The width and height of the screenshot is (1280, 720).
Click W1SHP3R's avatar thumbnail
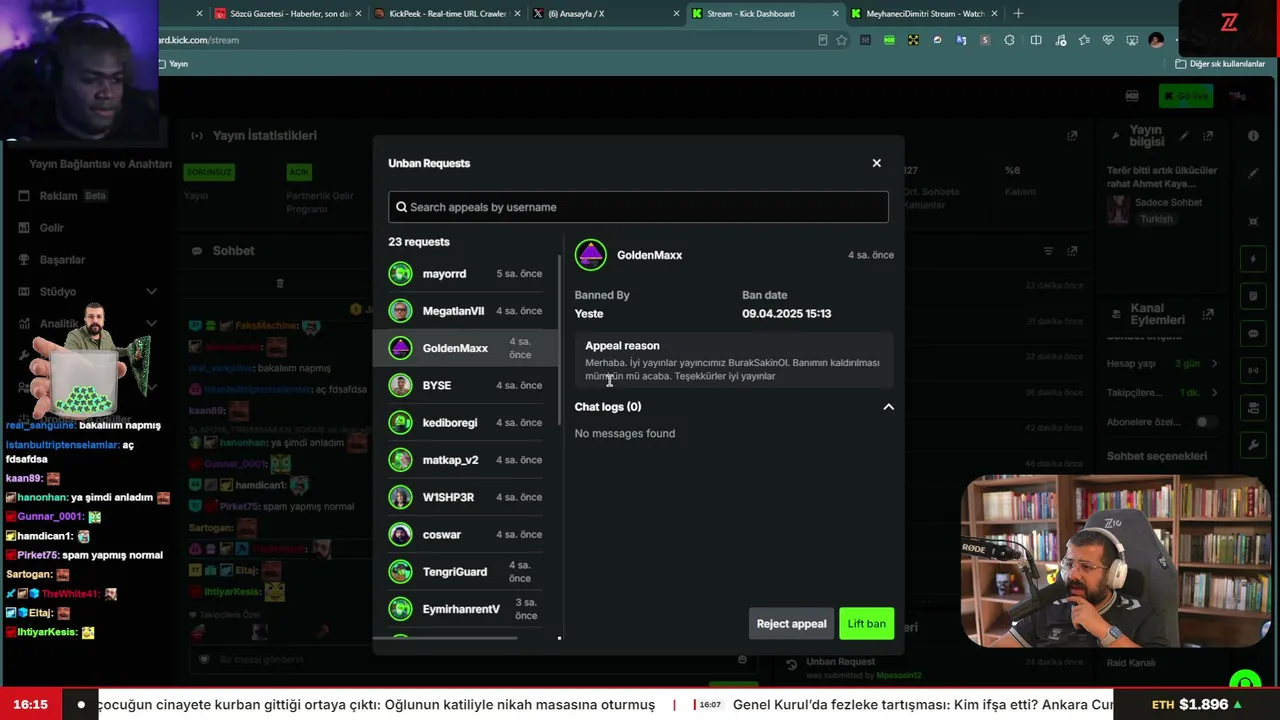400,497
